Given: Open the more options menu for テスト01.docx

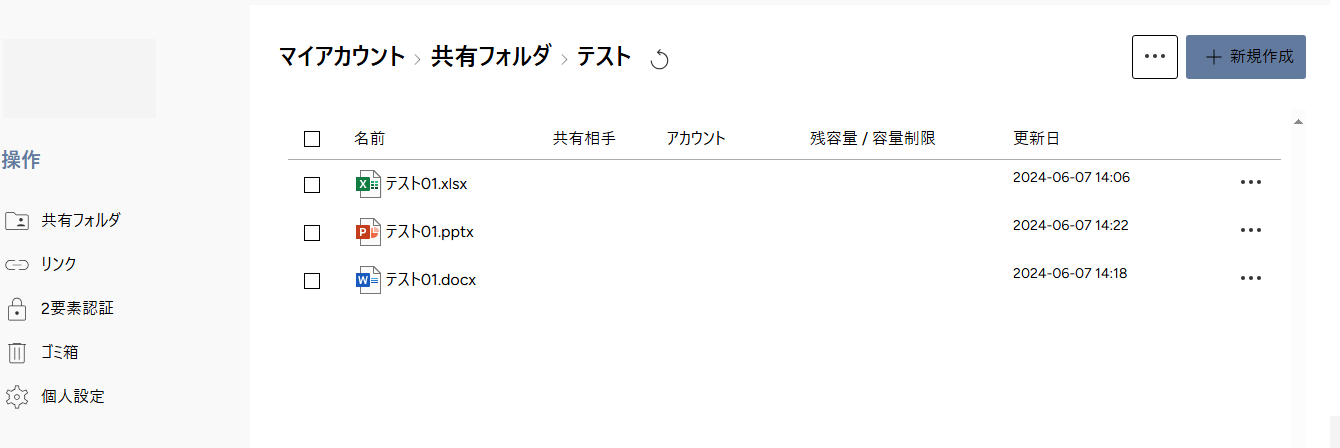Looking at the screenshot, I should tap(1250, 278).
